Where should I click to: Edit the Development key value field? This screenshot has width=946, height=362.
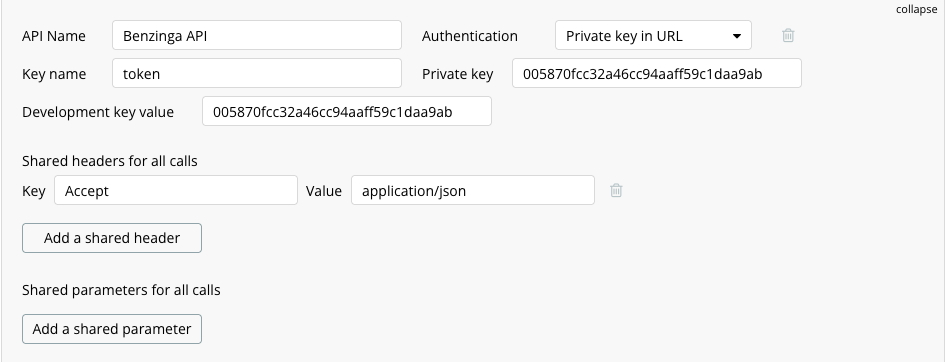tap(347, 112)
